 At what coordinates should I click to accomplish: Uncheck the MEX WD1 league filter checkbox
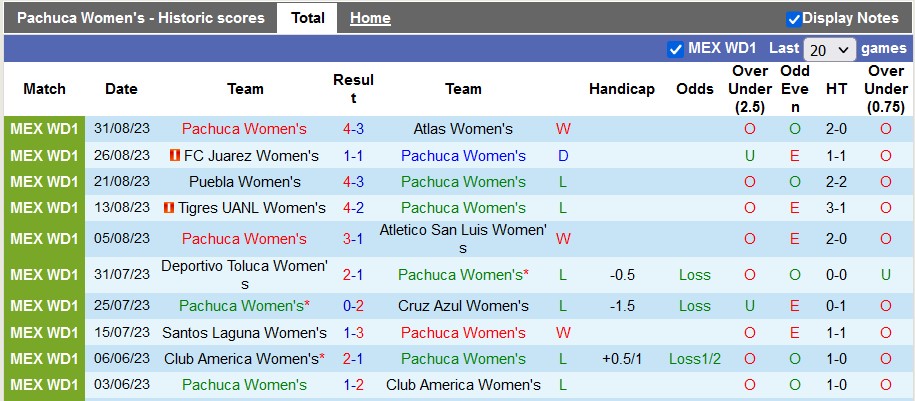675,48
